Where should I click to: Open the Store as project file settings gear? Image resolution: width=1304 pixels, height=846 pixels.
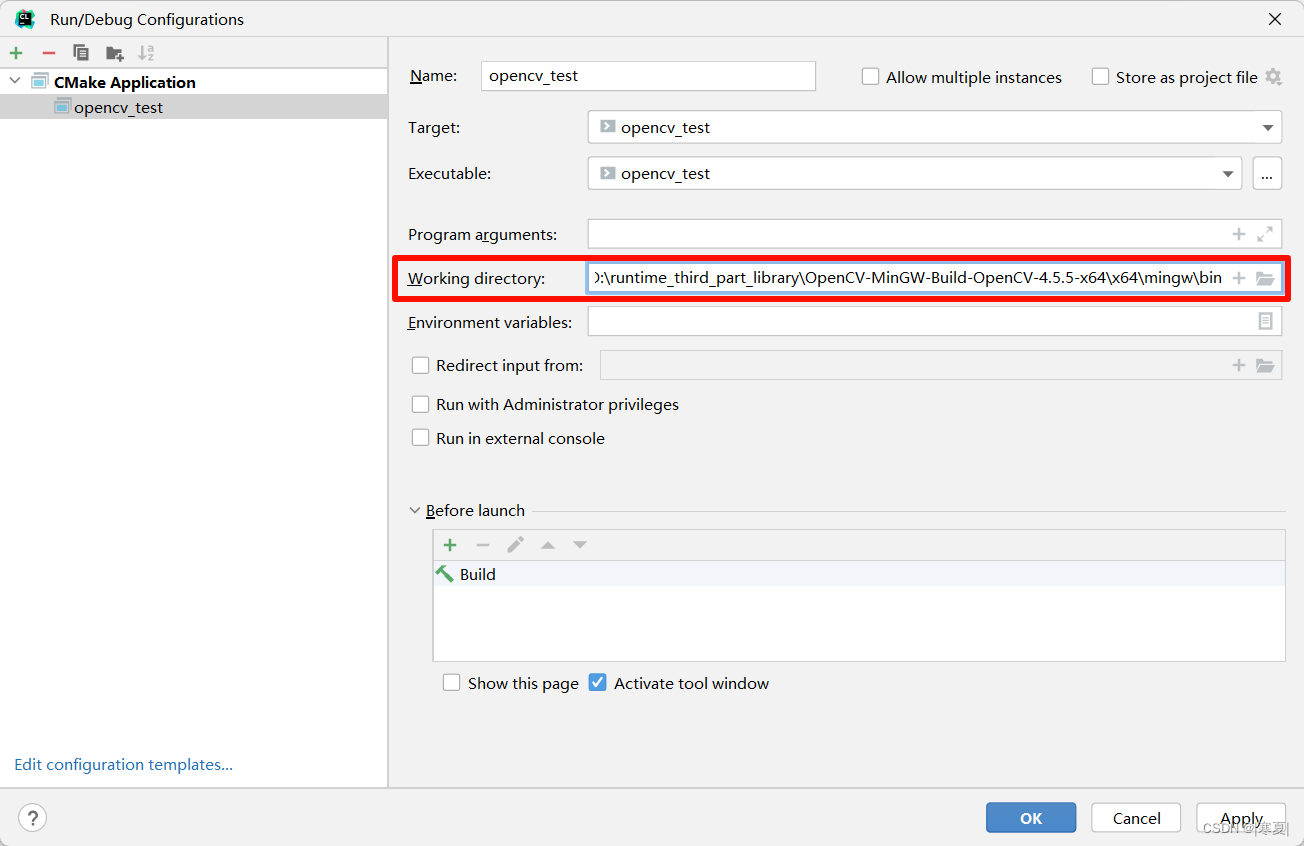[x=1273, y=77]
